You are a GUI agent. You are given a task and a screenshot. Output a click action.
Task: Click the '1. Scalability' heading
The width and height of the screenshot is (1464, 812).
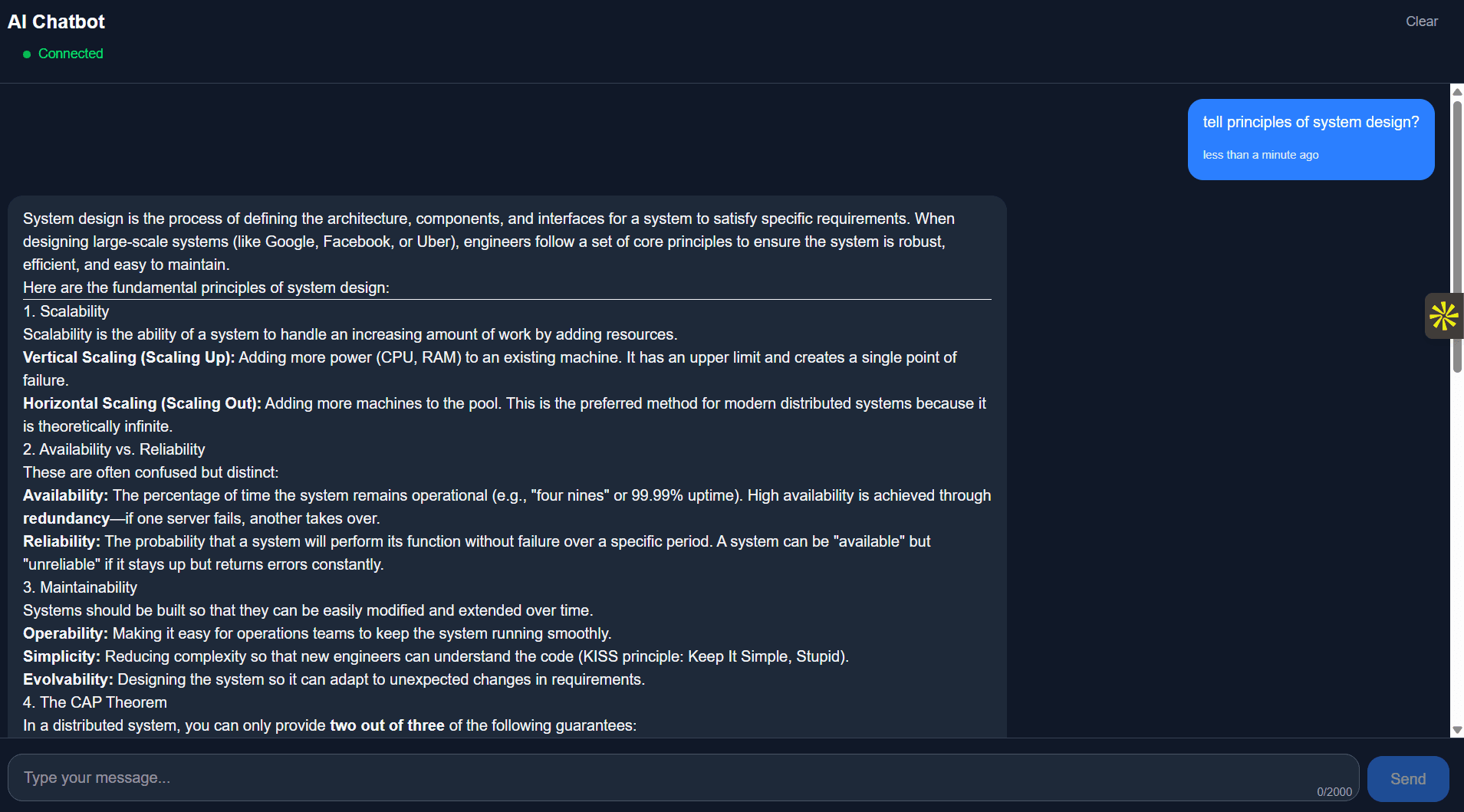click(x=66, y=311)
